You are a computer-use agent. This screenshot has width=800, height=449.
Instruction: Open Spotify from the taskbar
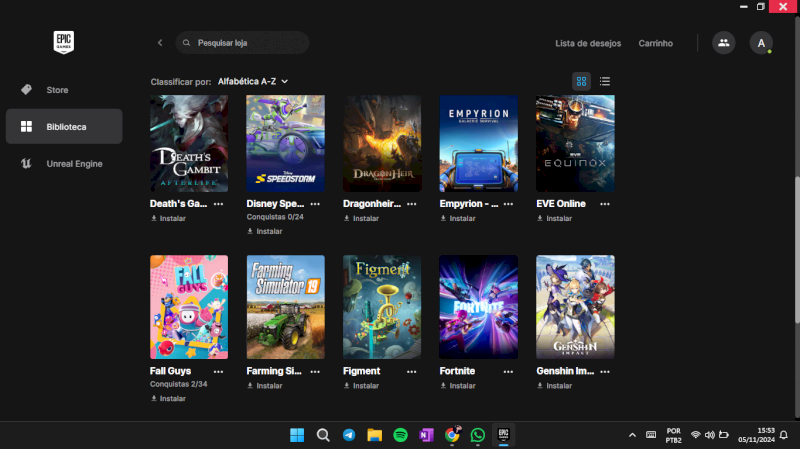pos(400,435)
